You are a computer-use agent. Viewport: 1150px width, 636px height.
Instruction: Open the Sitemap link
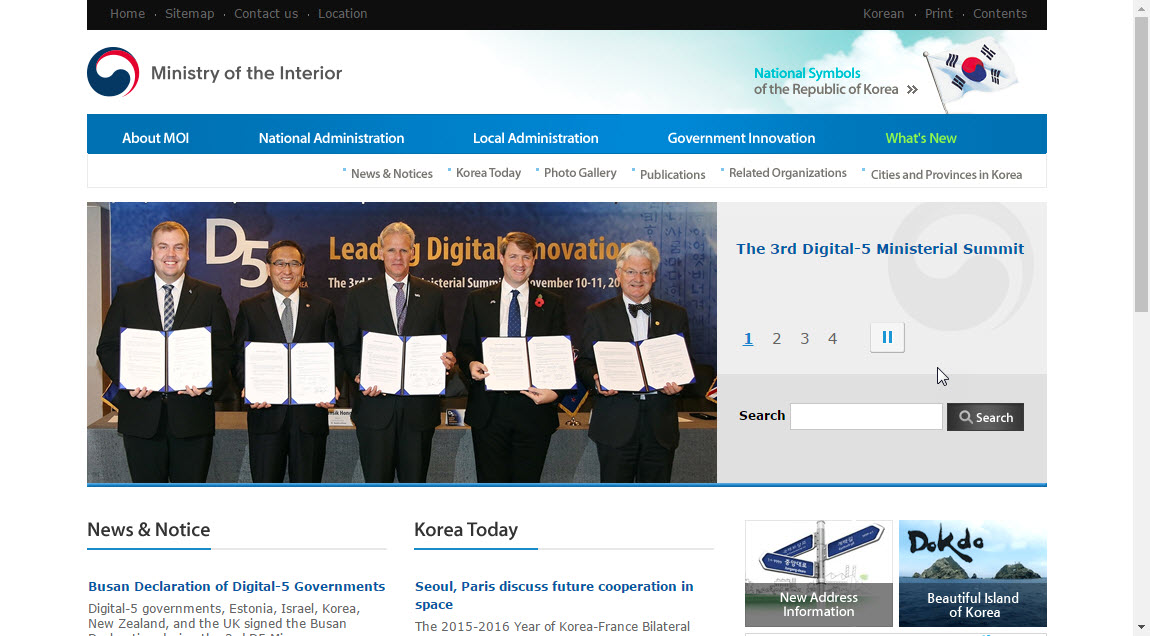pos(189,14)
